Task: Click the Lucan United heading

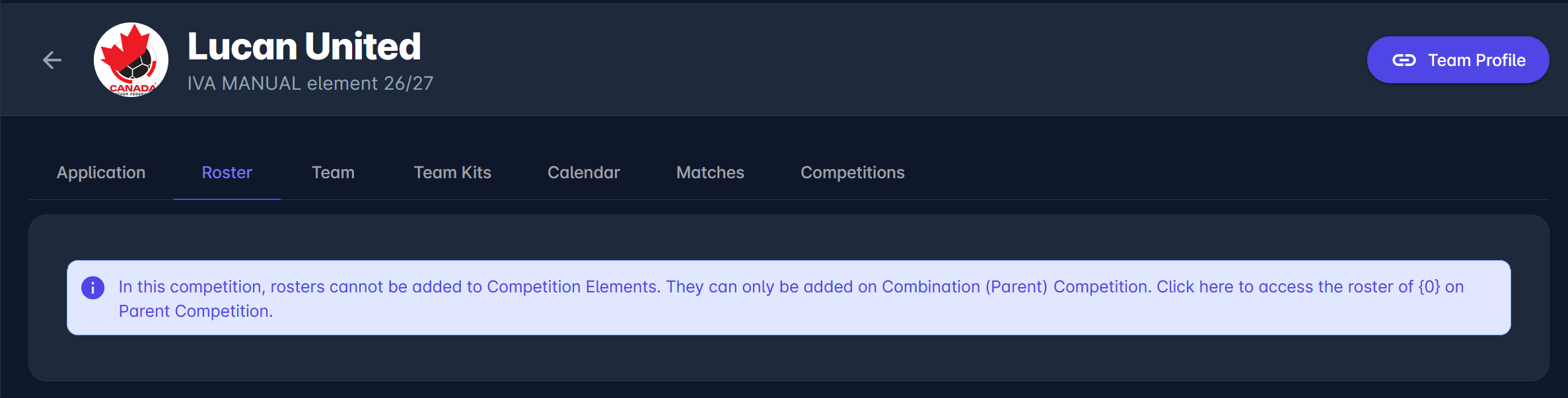Action: tap(304, 46)
